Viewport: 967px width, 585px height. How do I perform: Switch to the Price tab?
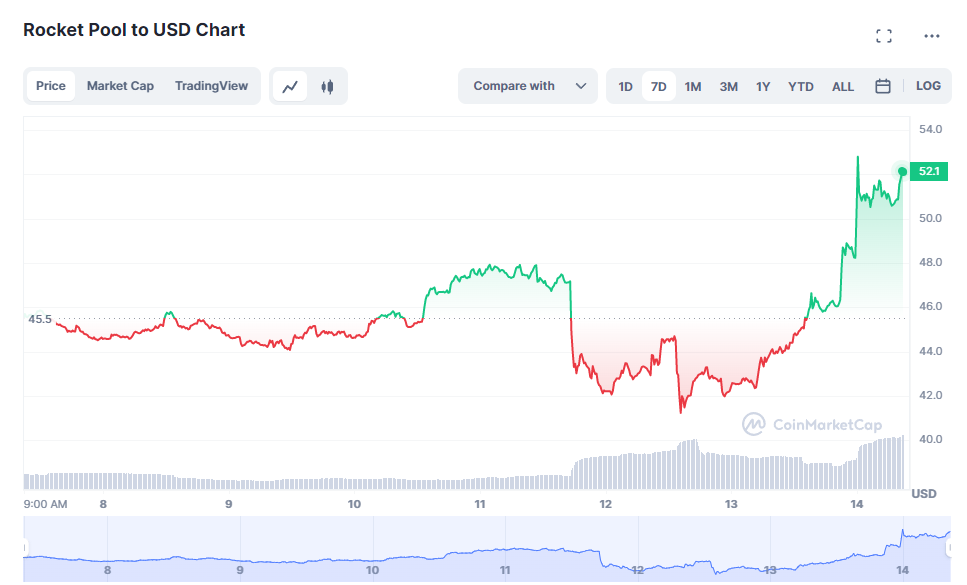(x=51, y=86)
